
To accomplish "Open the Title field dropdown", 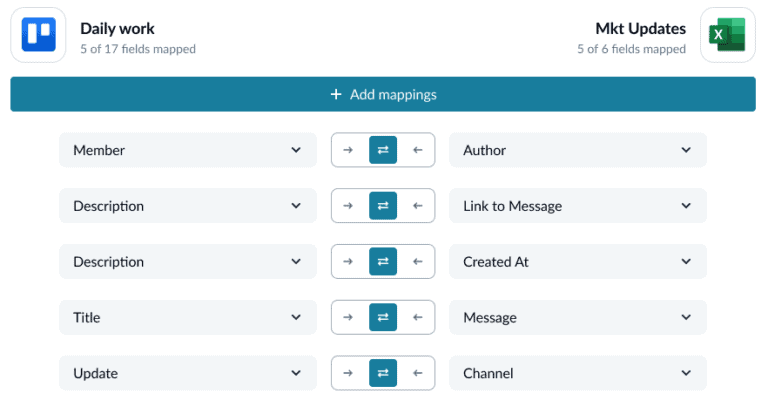I will [187, 318].
